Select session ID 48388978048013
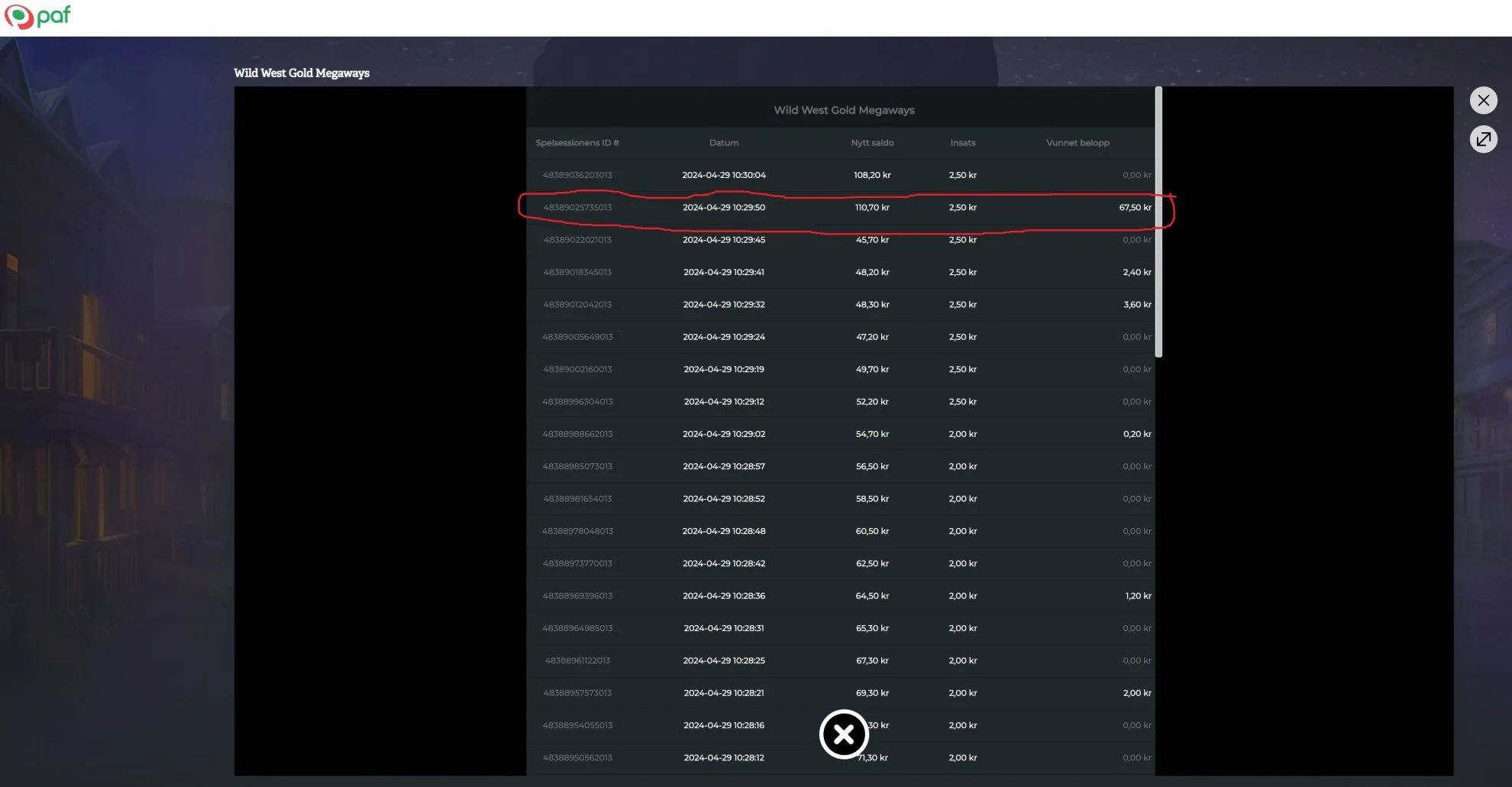 [577, 531]
